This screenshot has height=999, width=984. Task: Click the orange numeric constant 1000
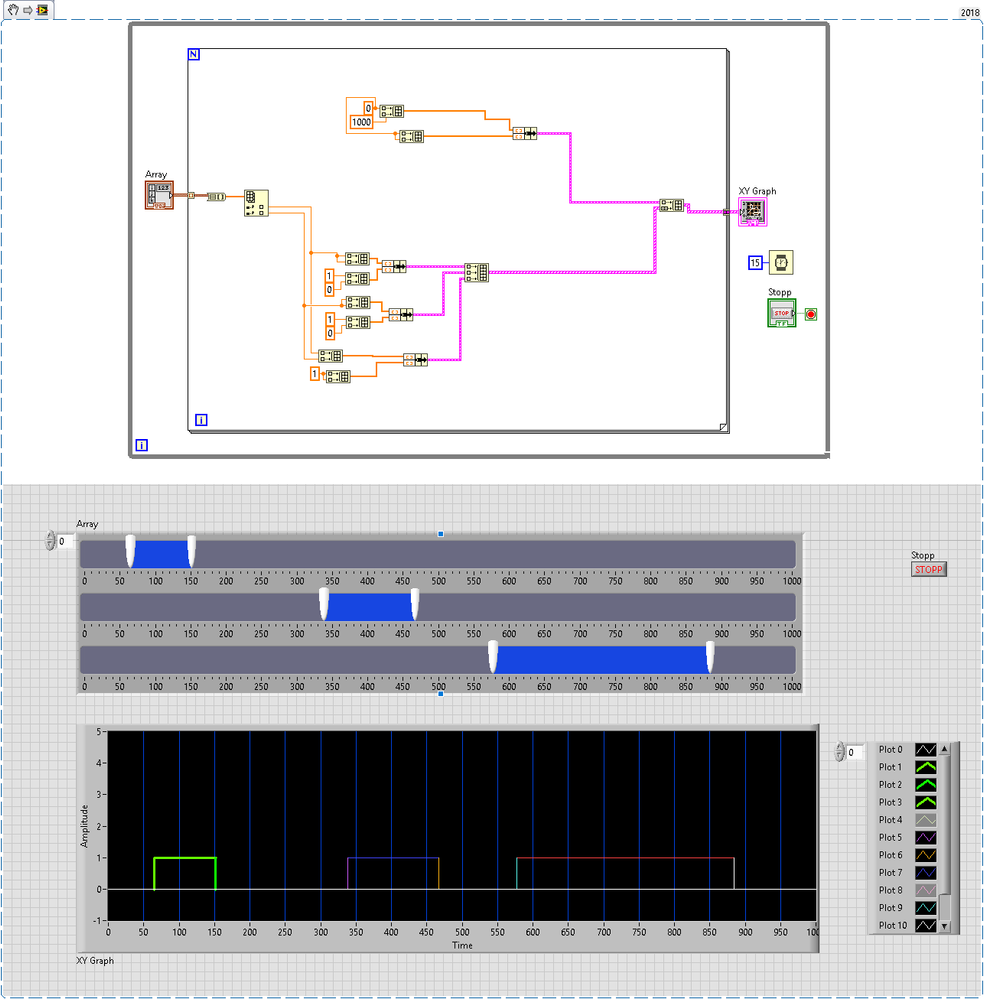tap(361, 122)
